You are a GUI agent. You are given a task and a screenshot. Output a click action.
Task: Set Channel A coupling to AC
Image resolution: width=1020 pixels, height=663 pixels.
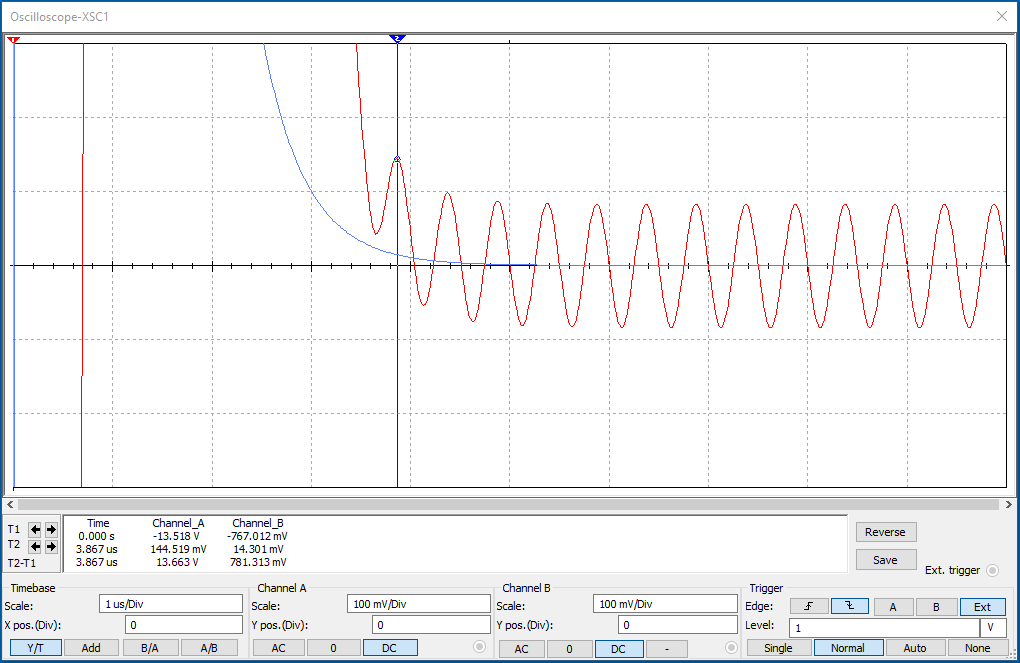click(278, 648)
